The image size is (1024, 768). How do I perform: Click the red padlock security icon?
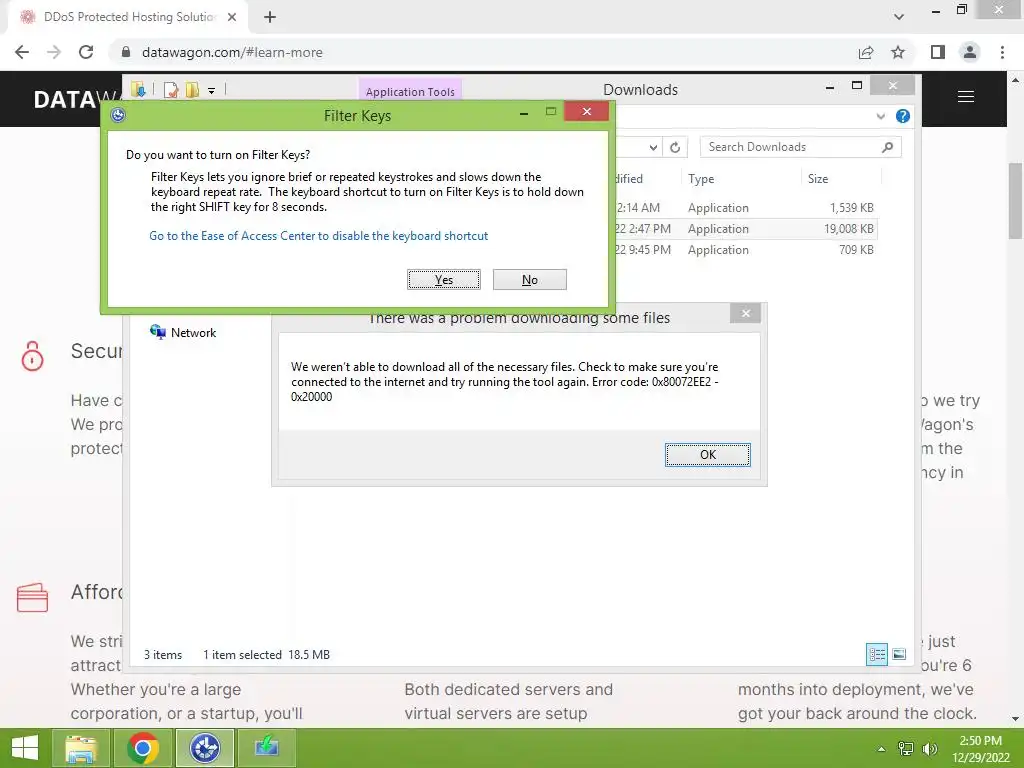click(x=32, y=356)
